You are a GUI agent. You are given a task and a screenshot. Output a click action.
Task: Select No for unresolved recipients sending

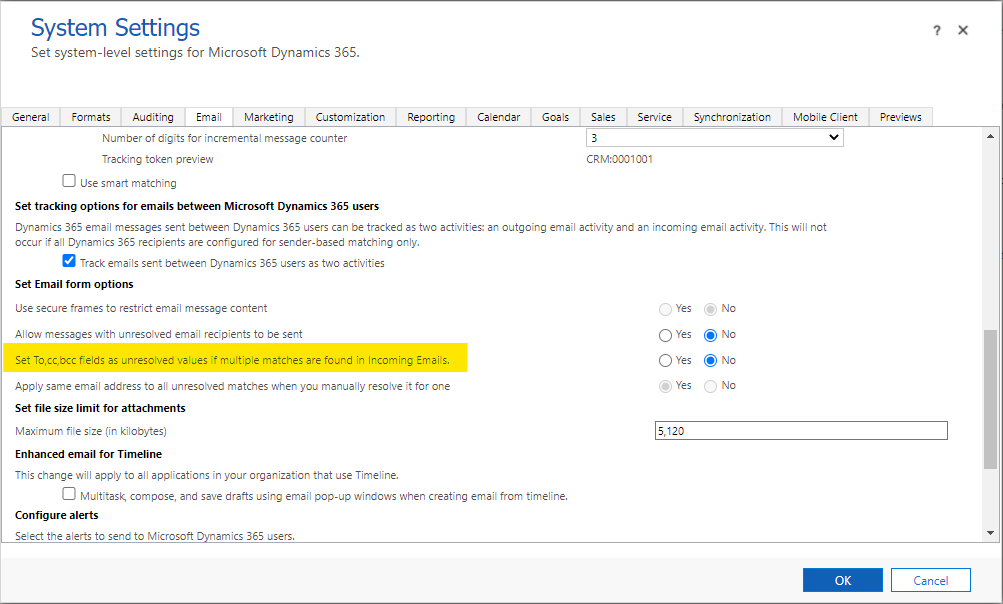(x=710, y=335)
